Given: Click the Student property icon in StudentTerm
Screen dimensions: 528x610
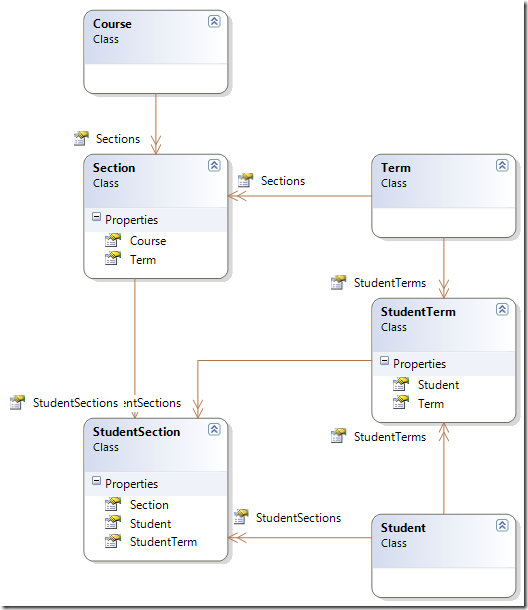Looking at the screenshot, I should 401,384.
